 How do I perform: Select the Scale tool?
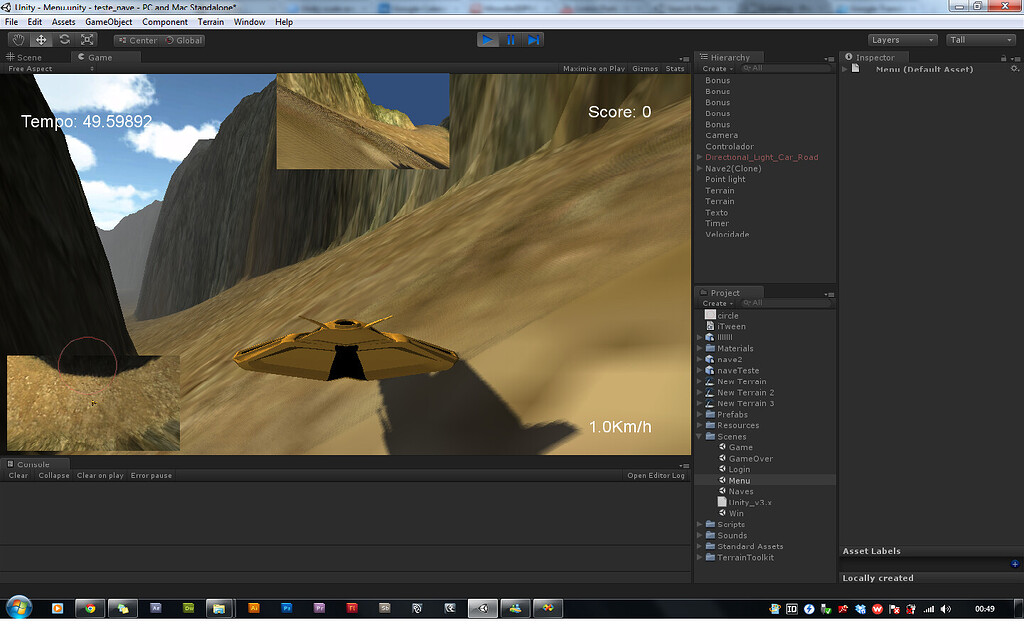pos(86,39)
